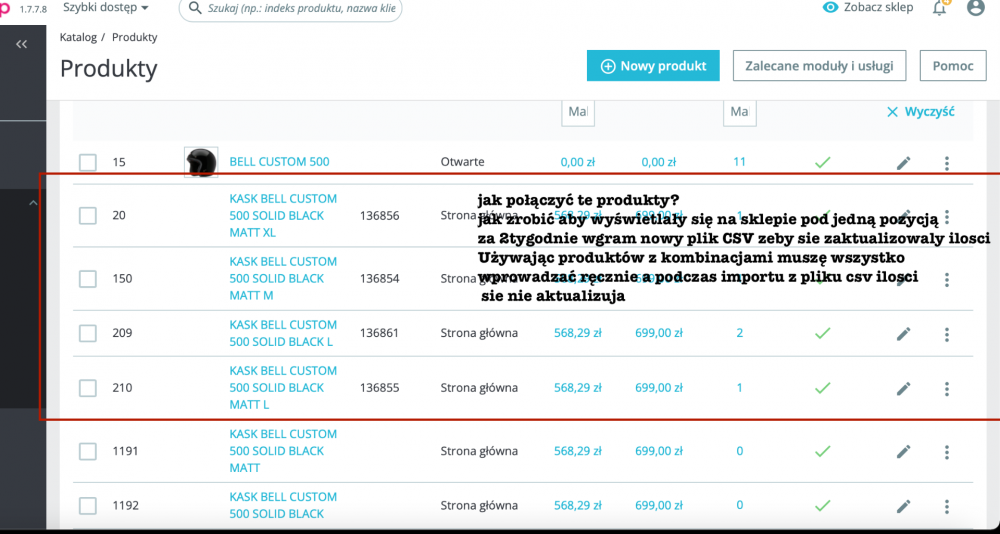
Task: Click the quantity filter Max input field
Action: point(739,112)
